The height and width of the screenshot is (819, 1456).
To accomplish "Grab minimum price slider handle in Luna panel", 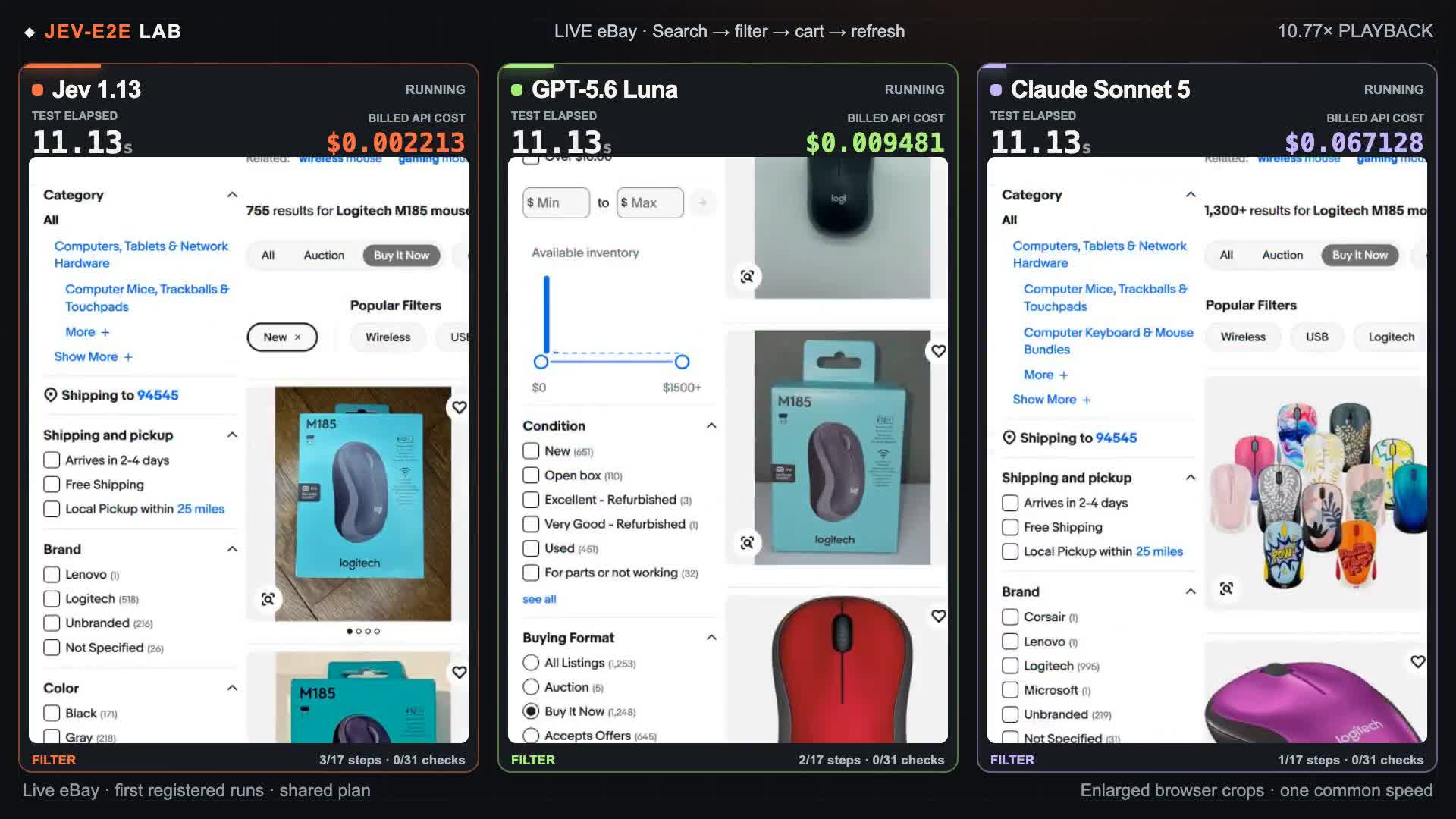I will pyautogui.click(x=541, y=362).
